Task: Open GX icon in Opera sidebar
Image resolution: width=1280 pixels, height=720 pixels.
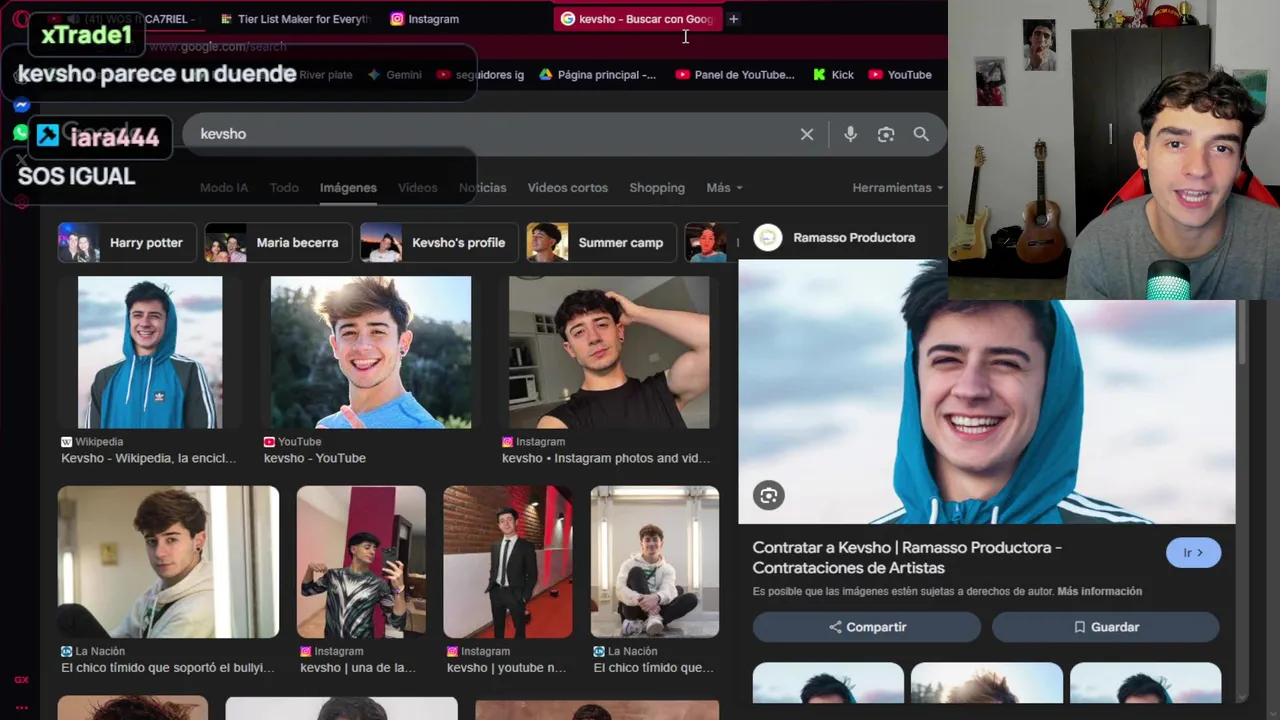Action: pos(21,680)
